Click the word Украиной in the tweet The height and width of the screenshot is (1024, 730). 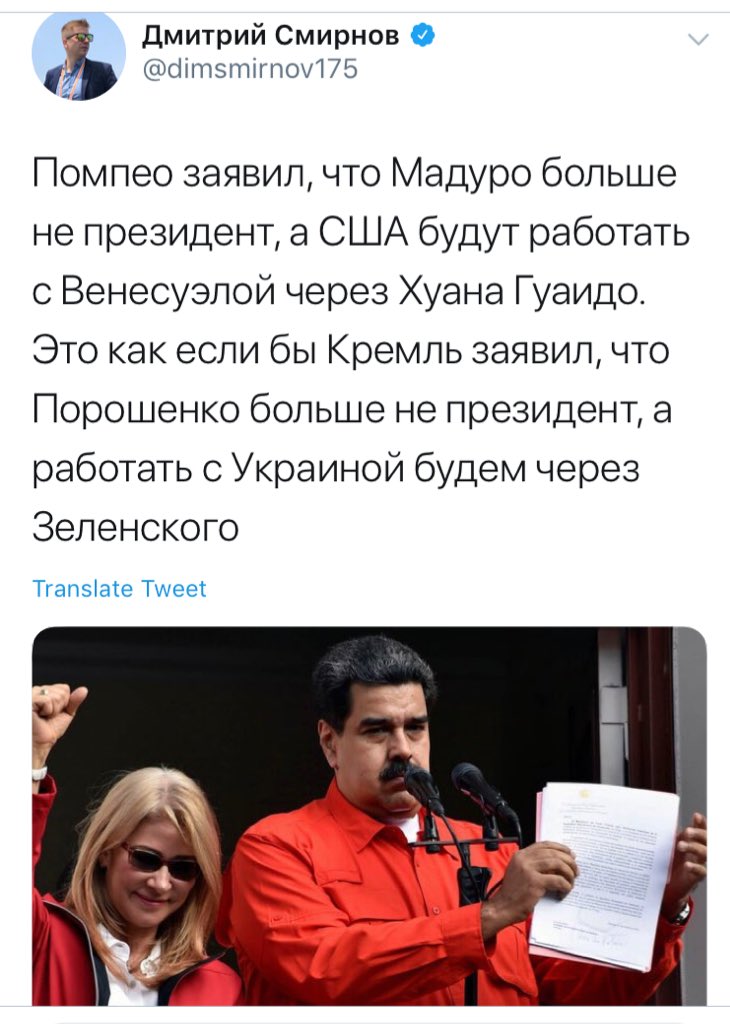coord(319,469)
